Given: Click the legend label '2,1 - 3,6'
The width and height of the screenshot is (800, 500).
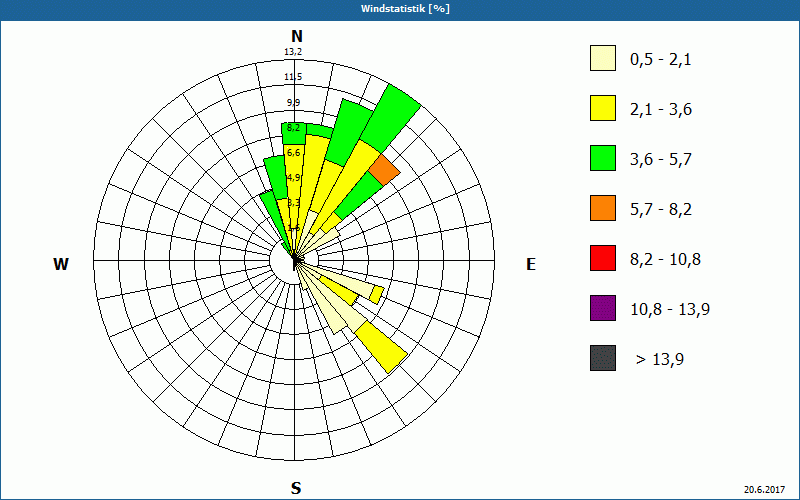Looking at the screenshot, I should click(x=661, y=110).
